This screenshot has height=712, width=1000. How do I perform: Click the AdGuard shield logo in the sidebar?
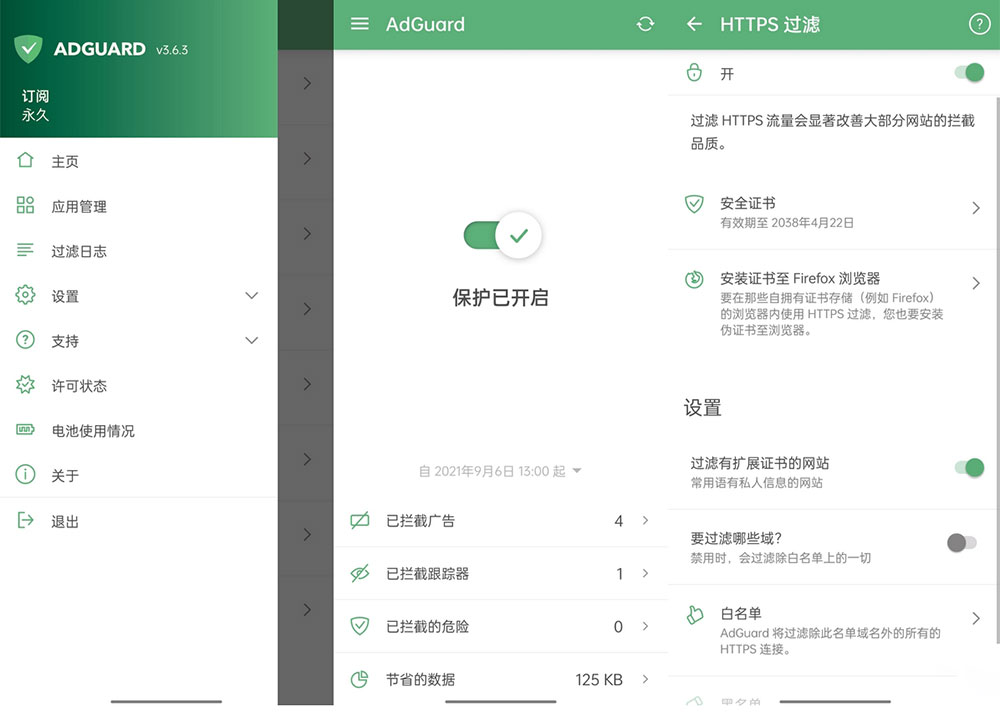click(x=27, y=48)
